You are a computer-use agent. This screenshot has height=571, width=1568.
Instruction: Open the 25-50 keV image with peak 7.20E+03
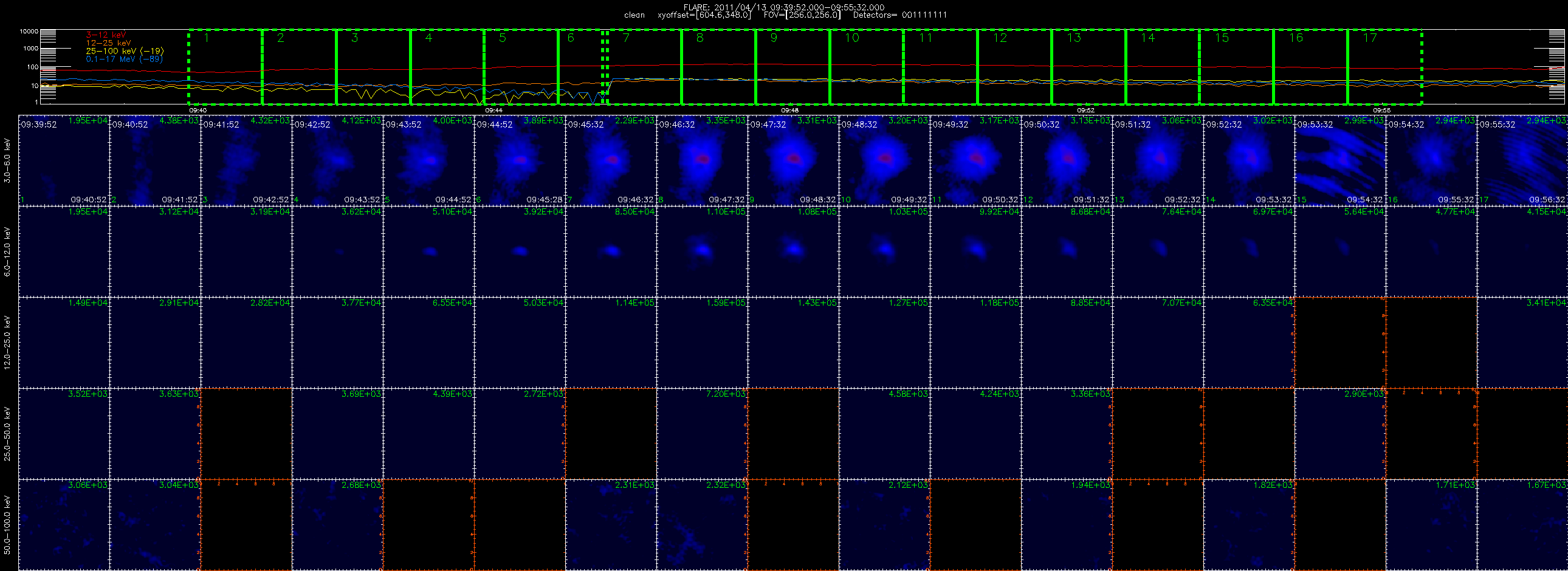tap(703, 434)
